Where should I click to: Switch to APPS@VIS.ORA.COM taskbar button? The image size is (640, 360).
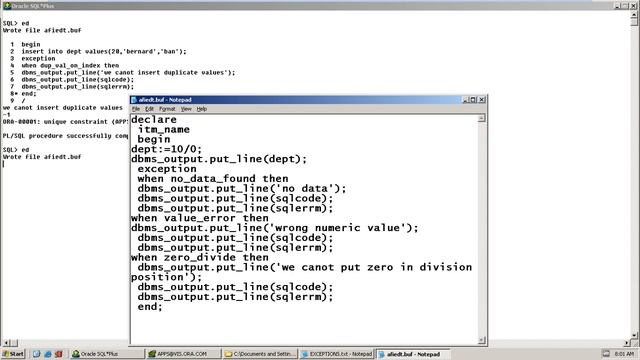click(x=183, y=354)
